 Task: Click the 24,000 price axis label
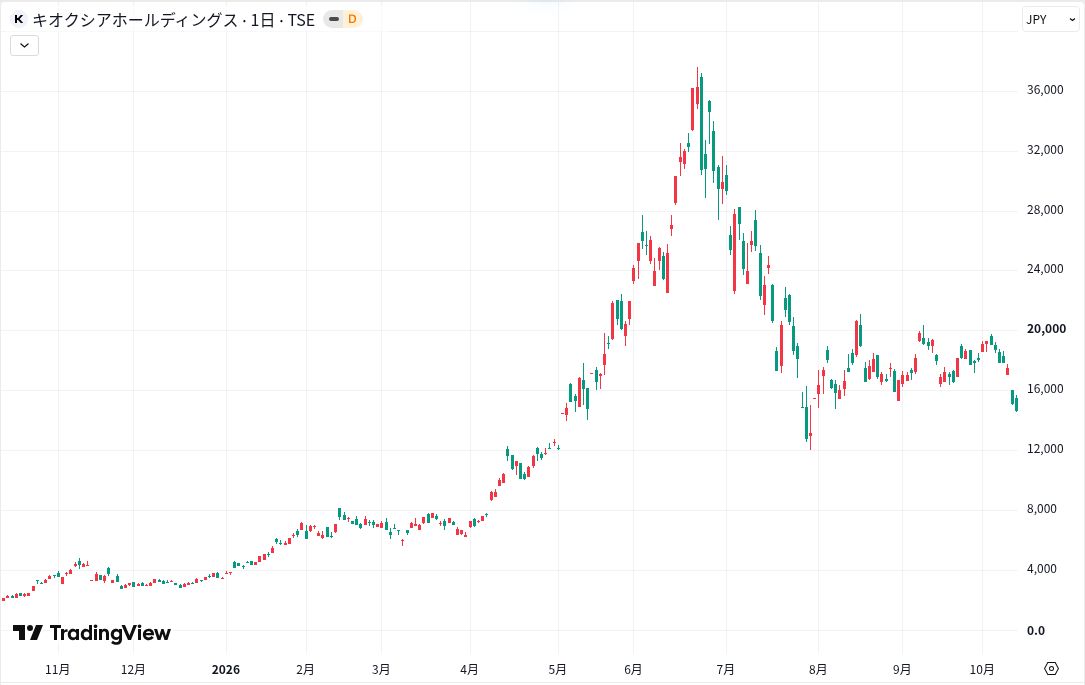1045,269
